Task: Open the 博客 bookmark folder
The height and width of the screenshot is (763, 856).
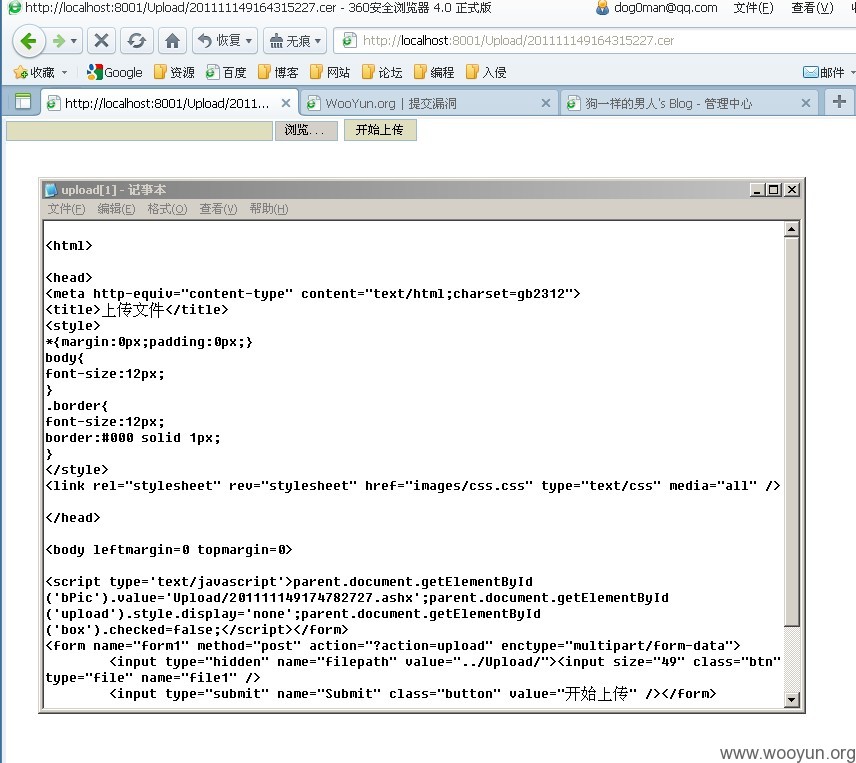Action: point(278,72)
